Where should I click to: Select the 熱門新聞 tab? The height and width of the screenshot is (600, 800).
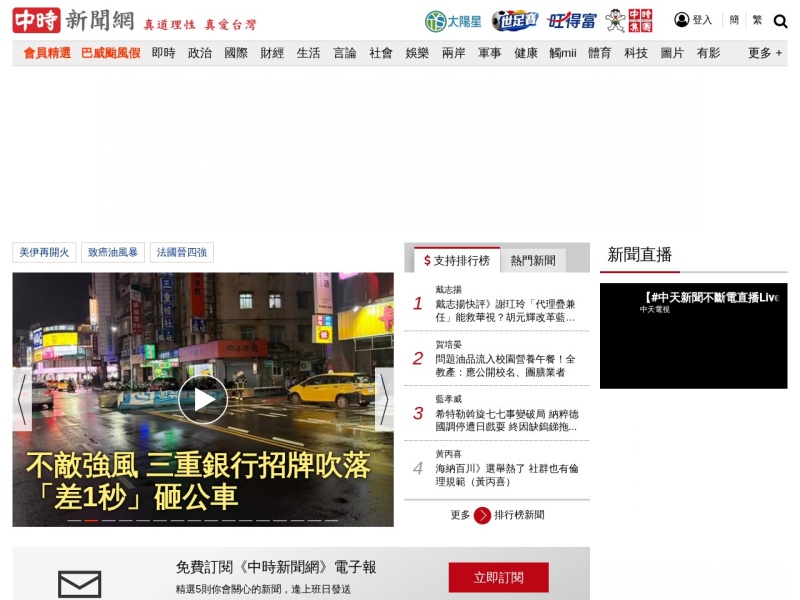(x=533, y=261)
